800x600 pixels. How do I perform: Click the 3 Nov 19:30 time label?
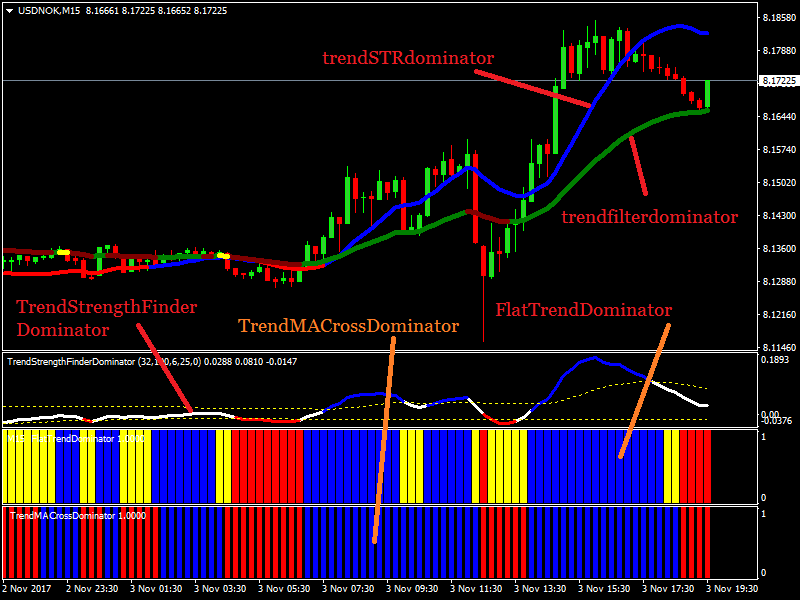point(739,589)
